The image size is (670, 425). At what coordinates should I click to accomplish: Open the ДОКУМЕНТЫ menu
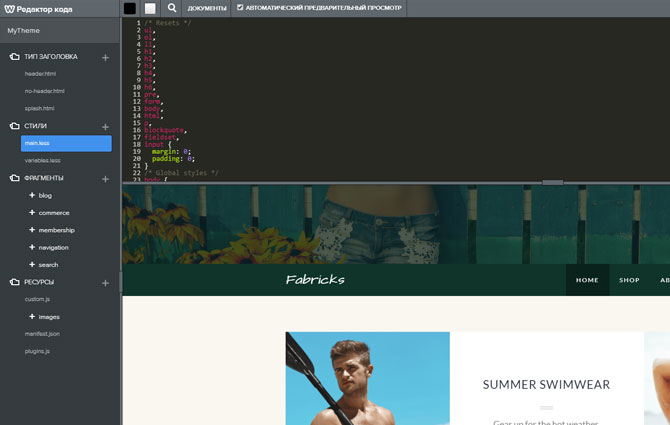point(207,8)
